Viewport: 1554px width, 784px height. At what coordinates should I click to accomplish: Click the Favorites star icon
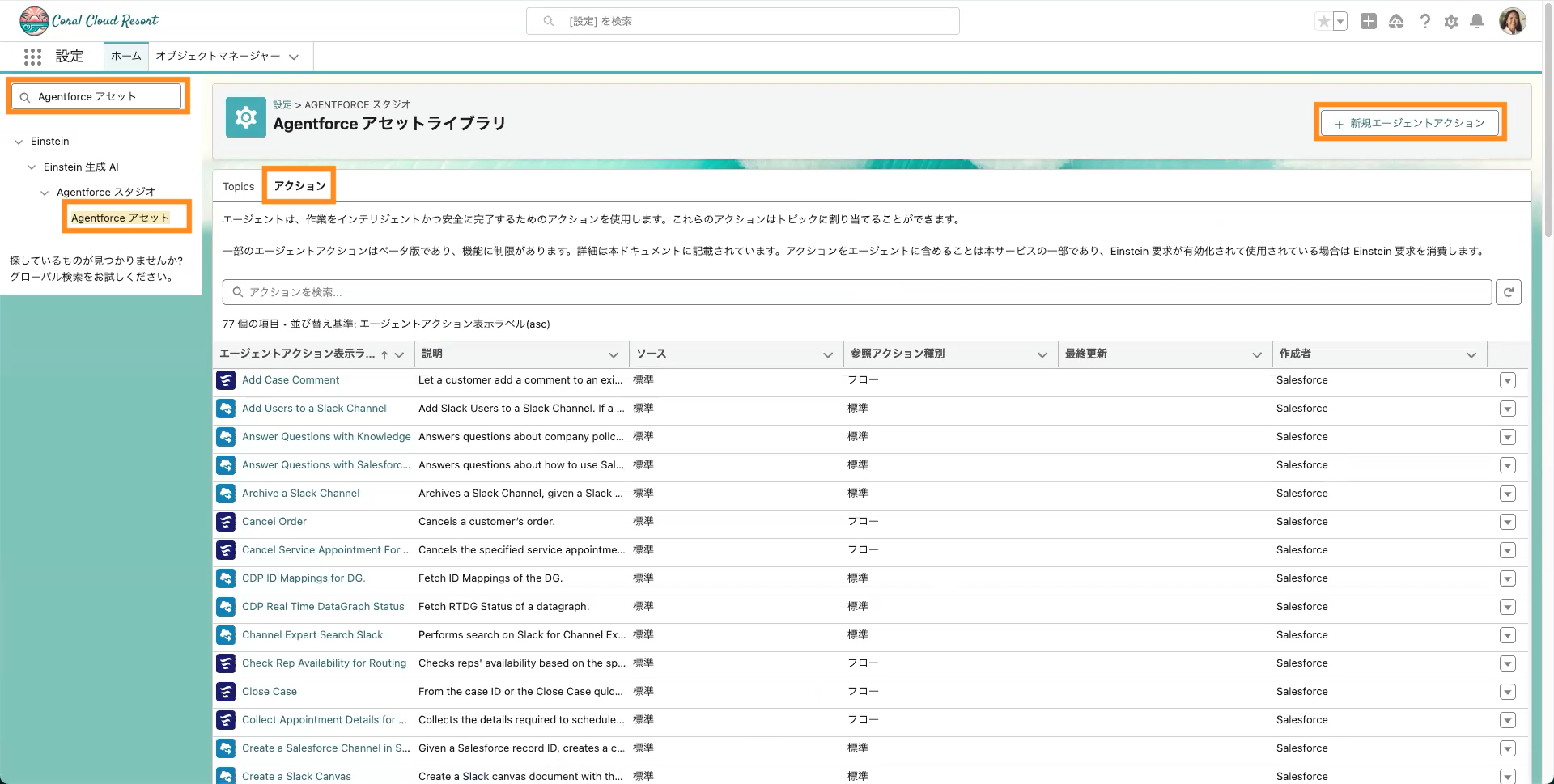pos(1323,22)
